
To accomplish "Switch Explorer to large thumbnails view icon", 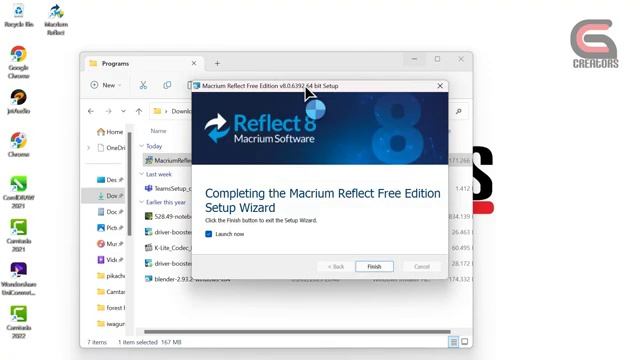I will (464, 342).
